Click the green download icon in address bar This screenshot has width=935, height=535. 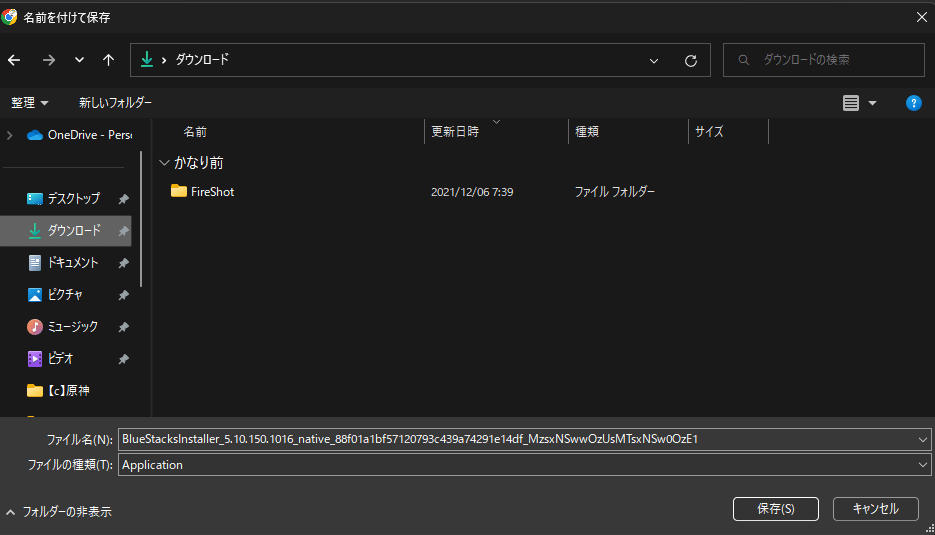(x=147, y=59)
